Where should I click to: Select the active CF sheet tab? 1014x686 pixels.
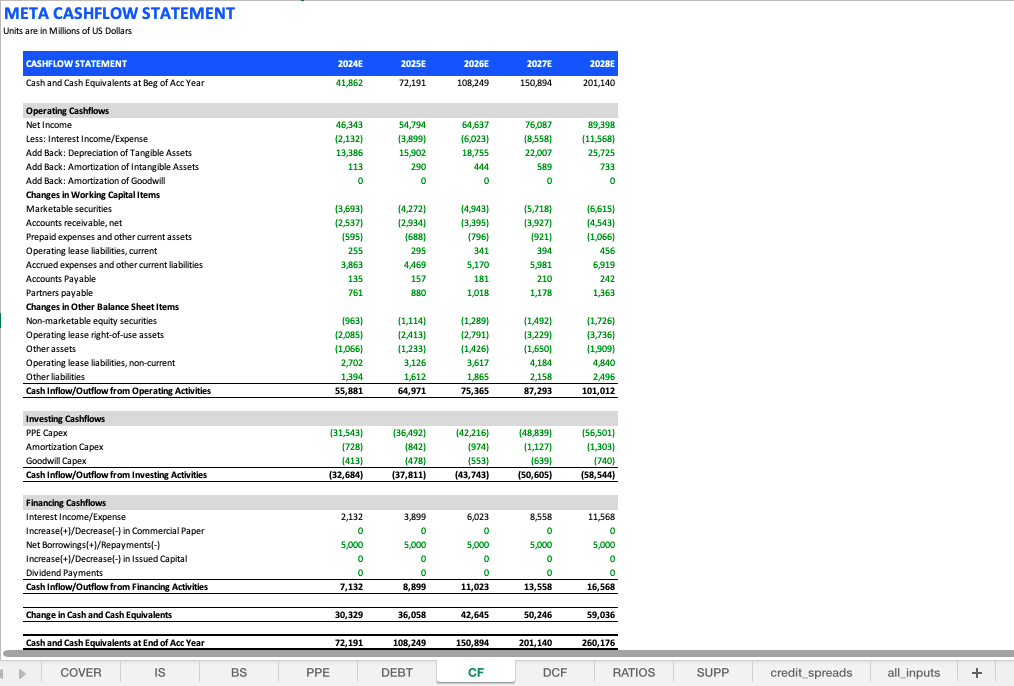[x=476, y=672]
